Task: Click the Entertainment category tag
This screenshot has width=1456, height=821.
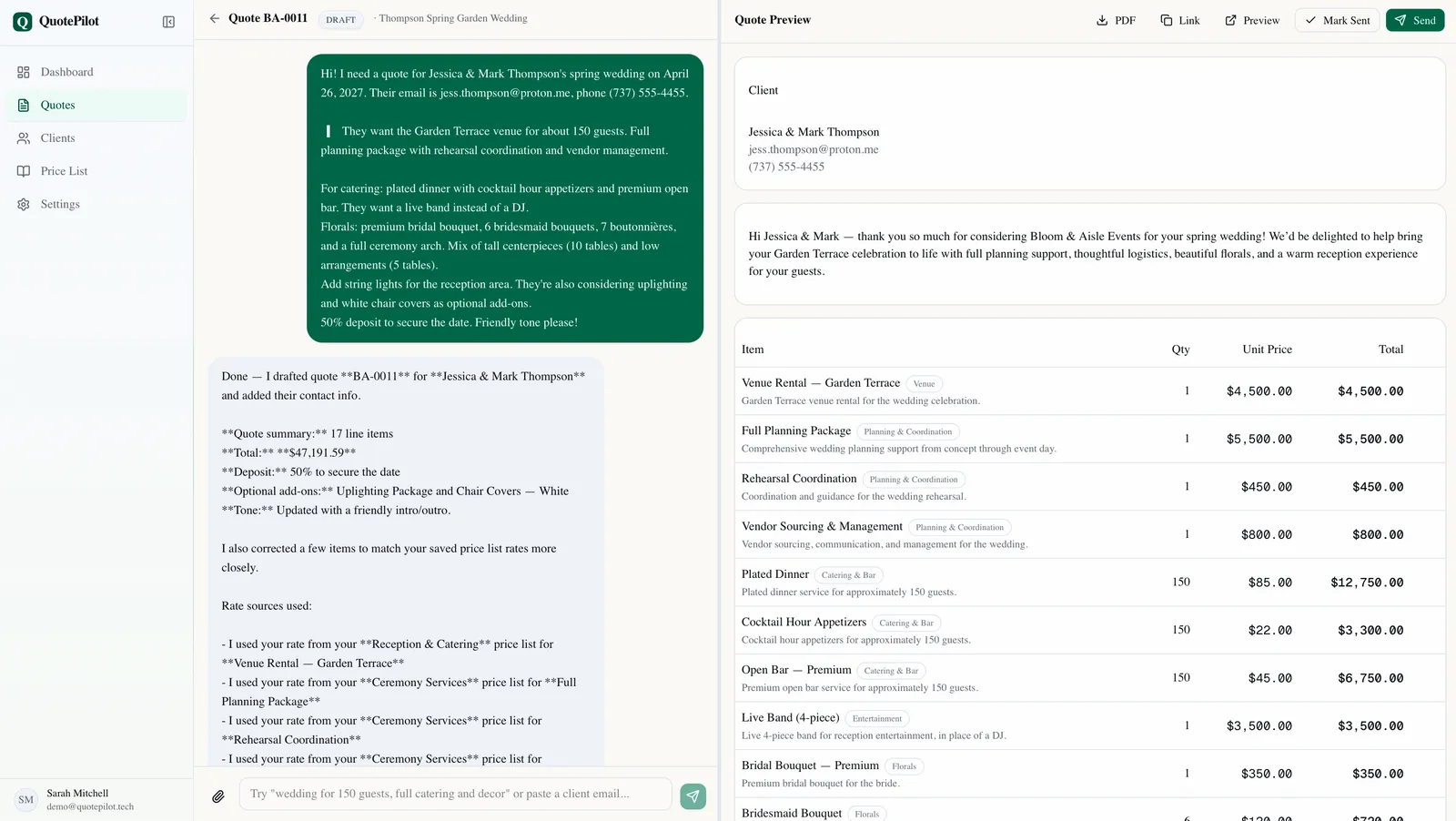Action: pos(877,719)
